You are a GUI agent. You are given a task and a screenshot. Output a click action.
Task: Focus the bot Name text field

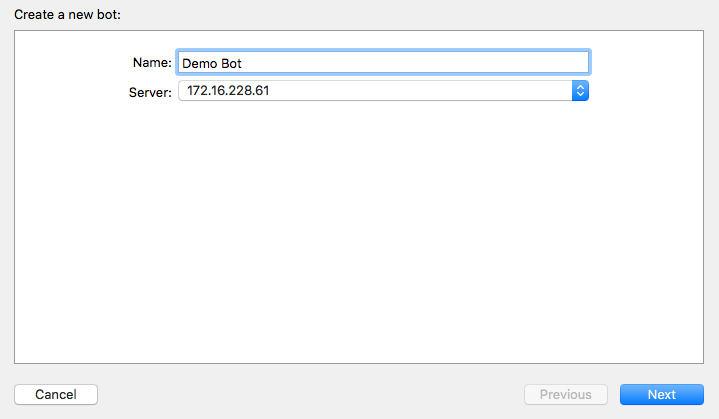(x=383, y=62)
